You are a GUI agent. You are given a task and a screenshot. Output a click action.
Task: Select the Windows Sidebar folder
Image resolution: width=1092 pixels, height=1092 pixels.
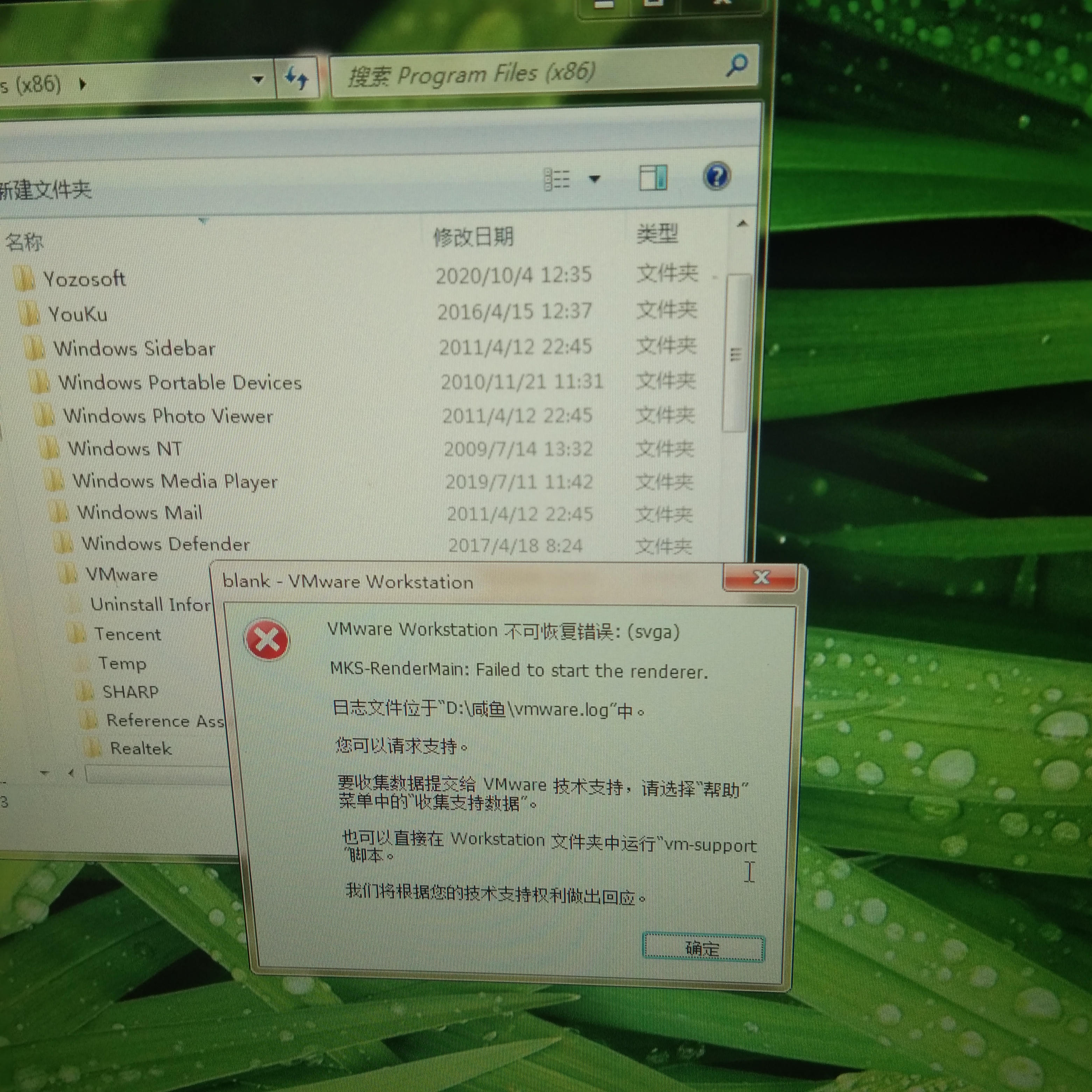tap(134, 348)
